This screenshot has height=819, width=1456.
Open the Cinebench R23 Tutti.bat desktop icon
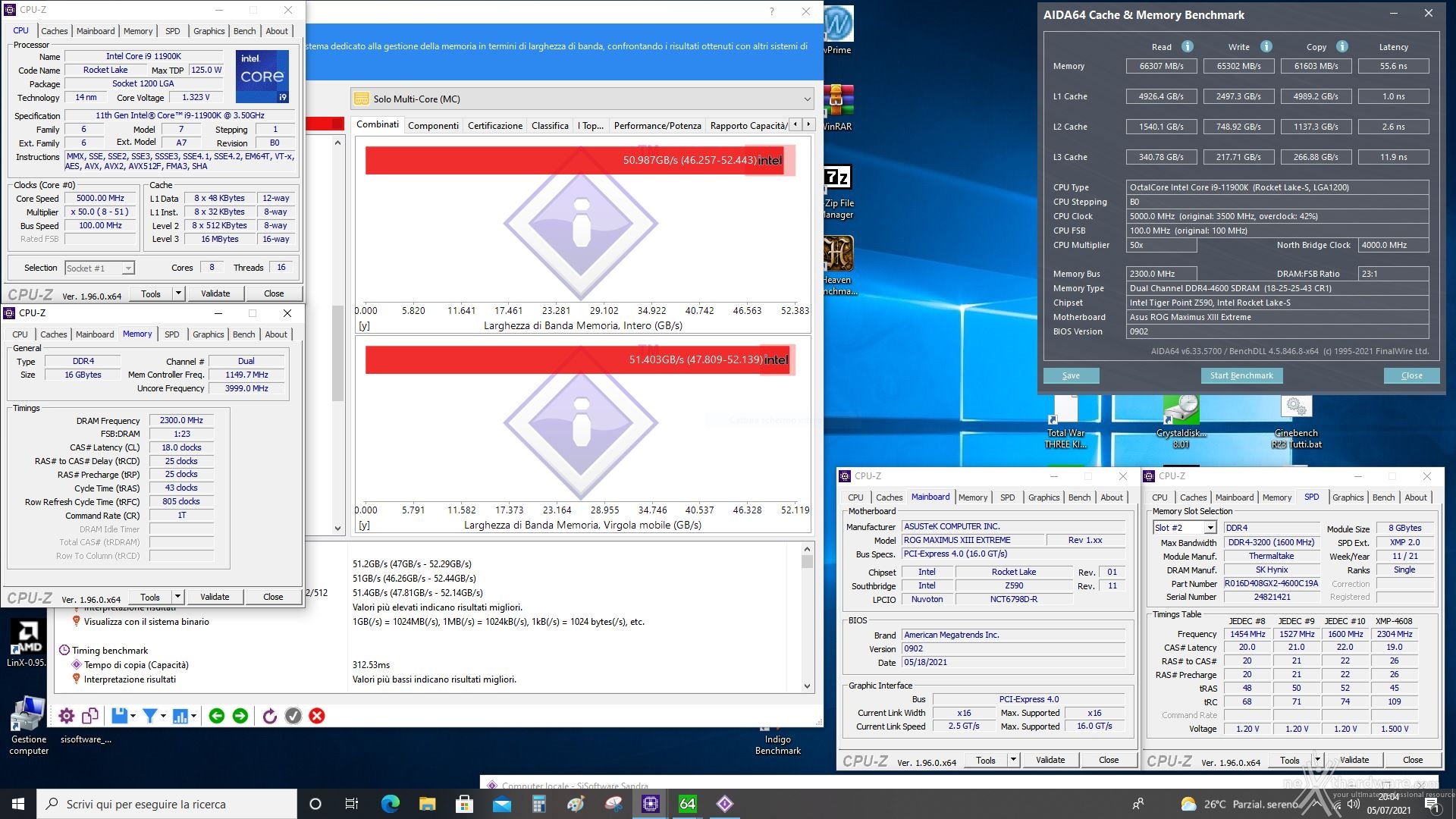coord(1296,422)
